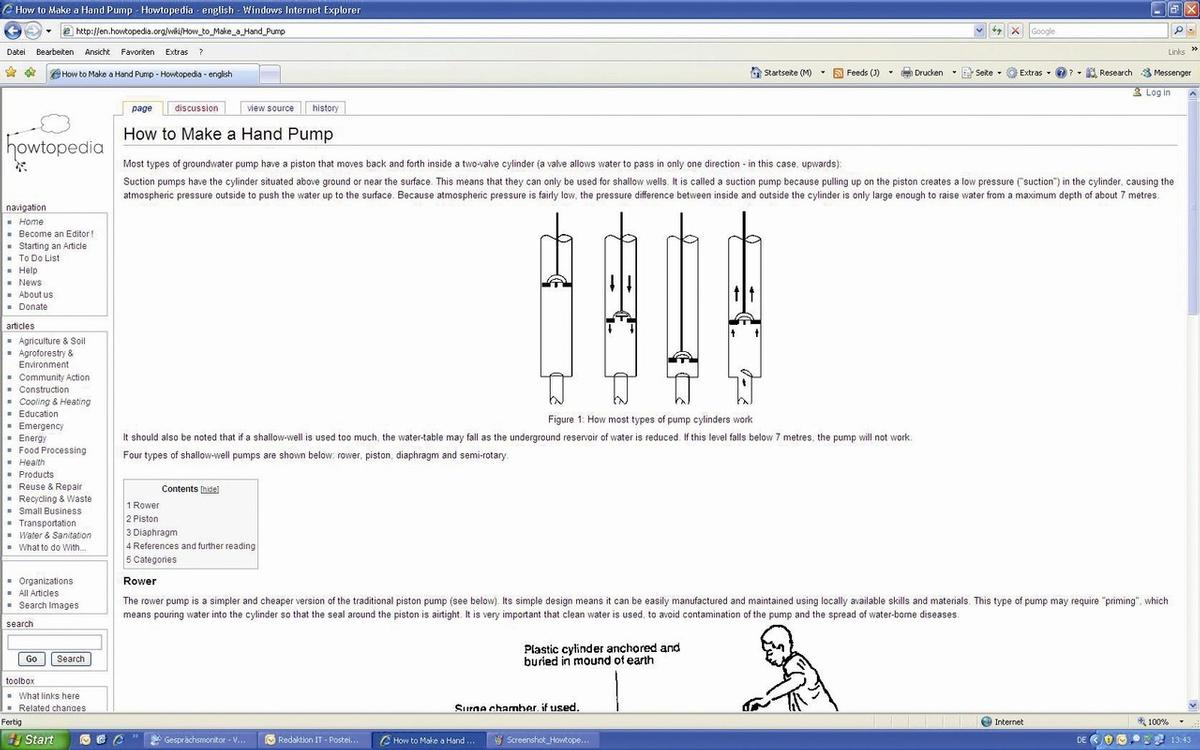The image size is (1200, 750).
Task: Open the Research toolbar button
Action: [1110, 72]
